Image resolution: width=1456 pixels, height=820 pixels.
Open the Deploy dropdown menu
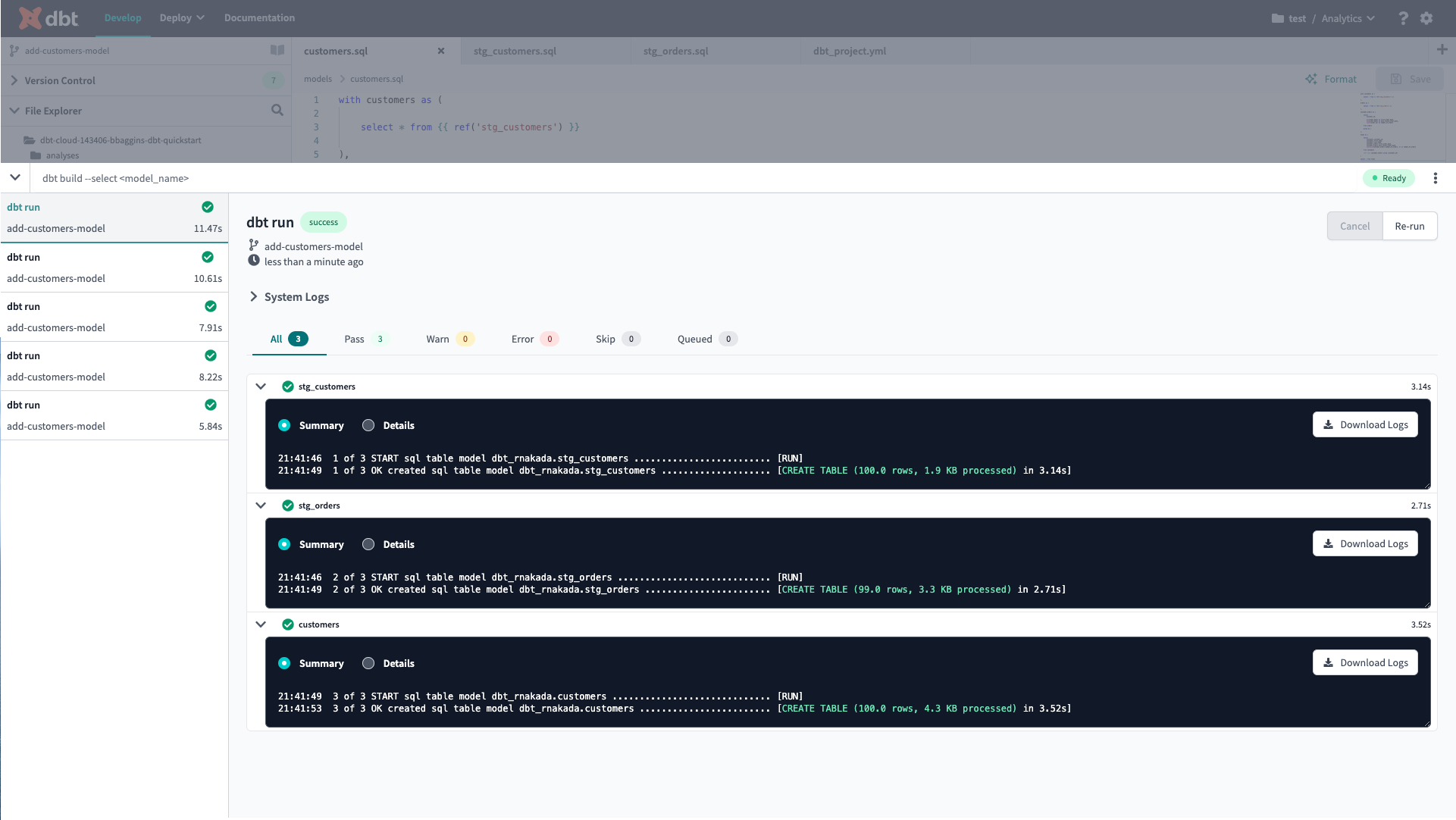(x=182, y=18)
